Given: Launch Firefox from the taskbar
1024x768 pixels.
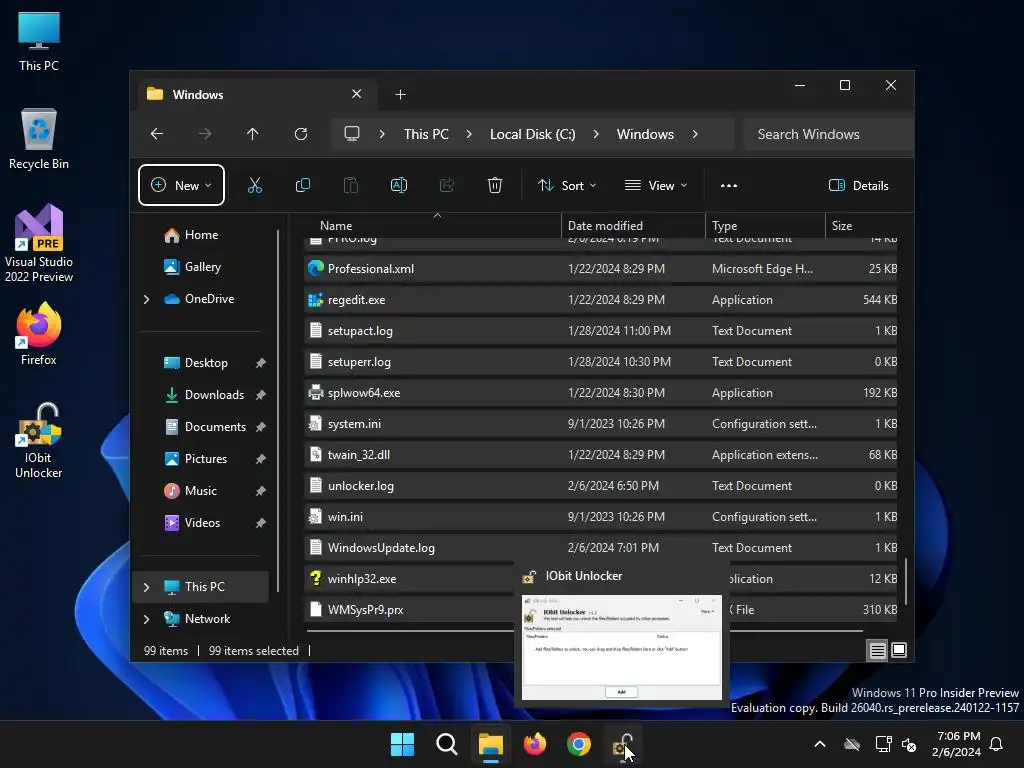Looking at the screenshot, I should (535, 744).
